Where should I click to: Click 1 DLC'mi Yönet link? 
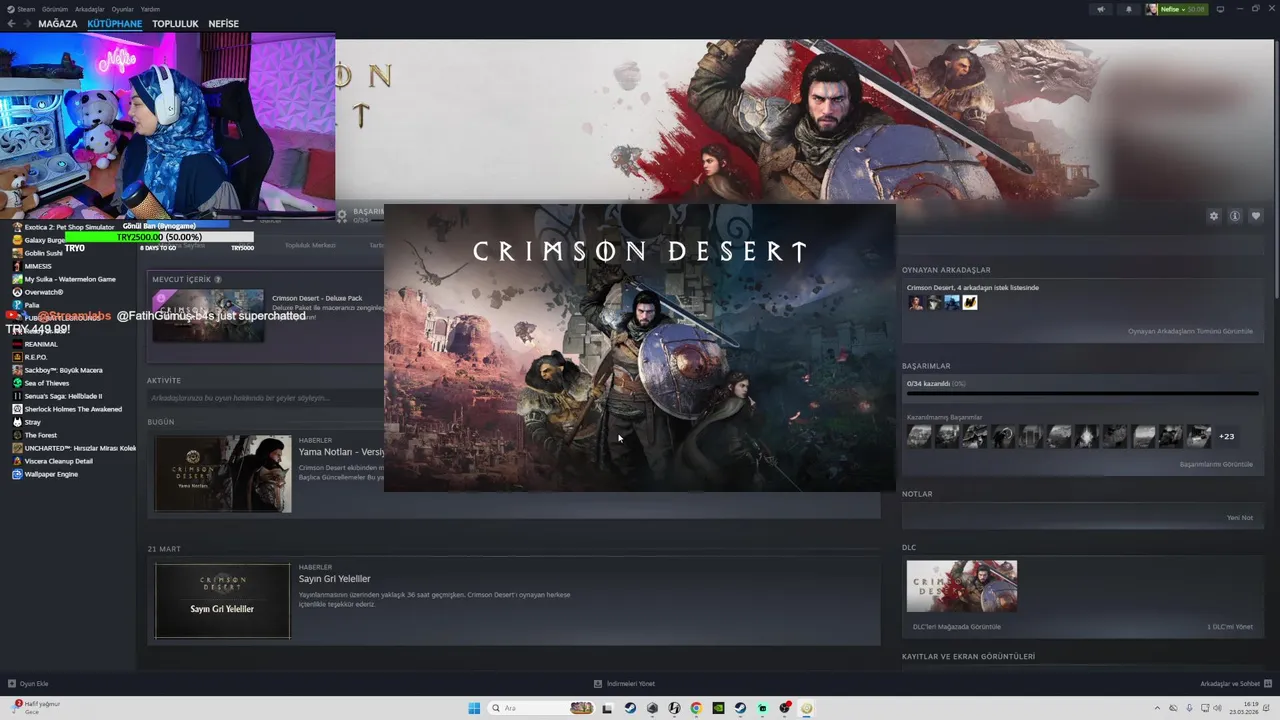coord(1230,627)
